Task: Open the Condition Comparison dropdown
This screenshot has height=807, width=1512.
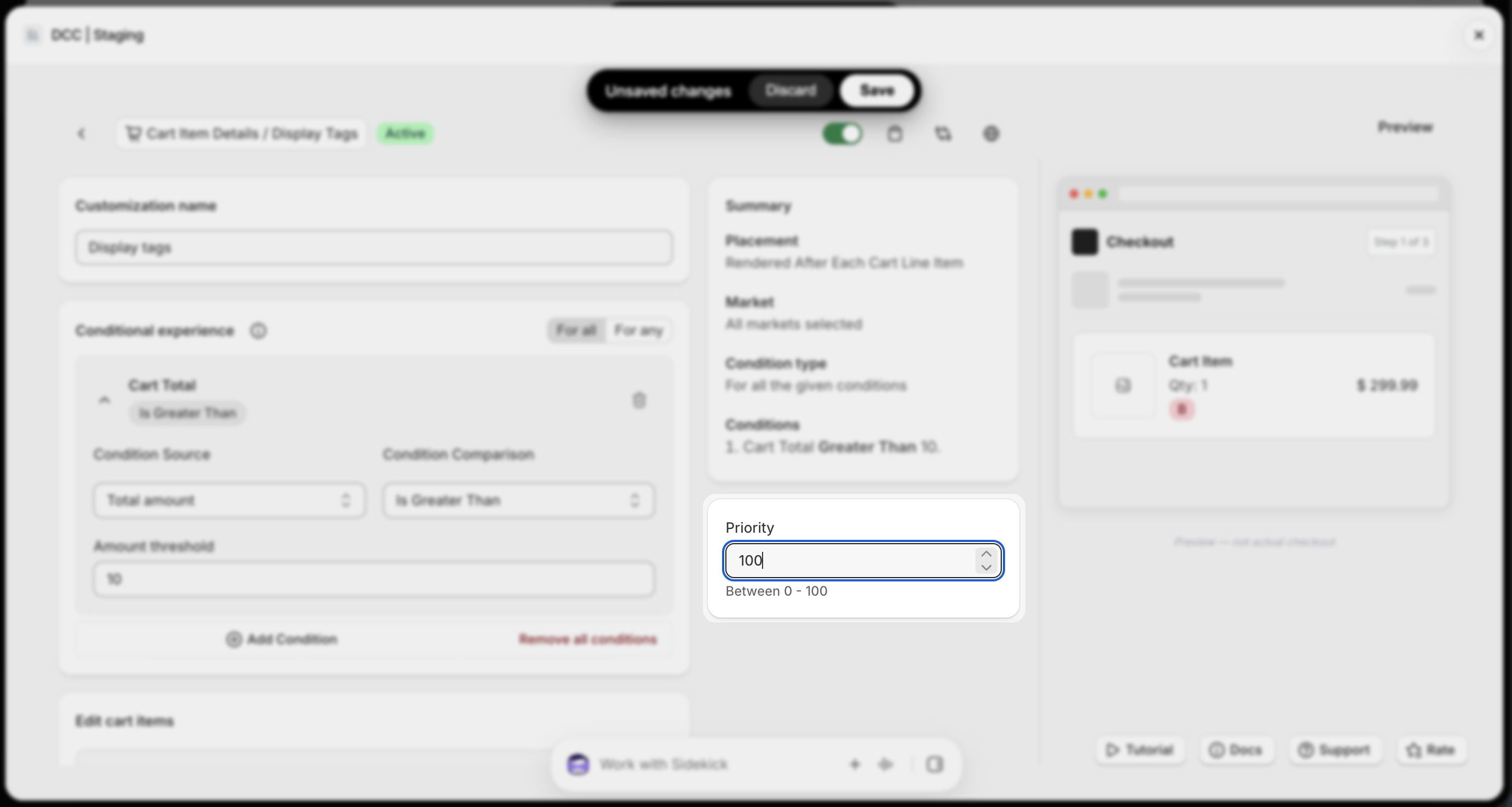Action: [518, 500]
